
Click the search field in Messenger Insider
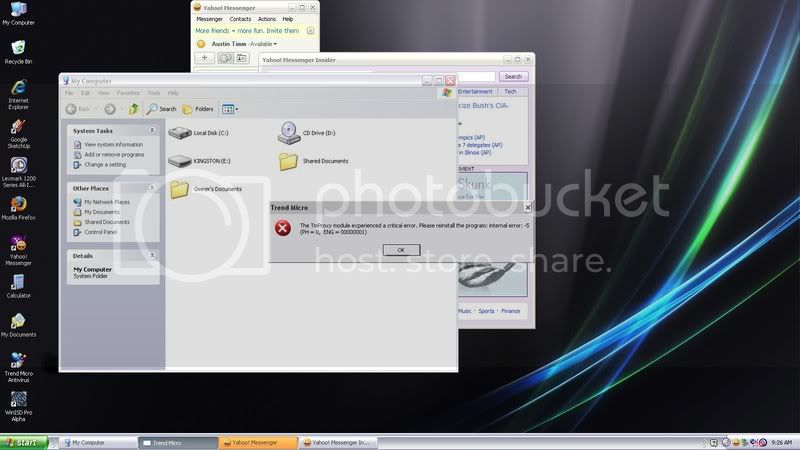coord(477,77)
